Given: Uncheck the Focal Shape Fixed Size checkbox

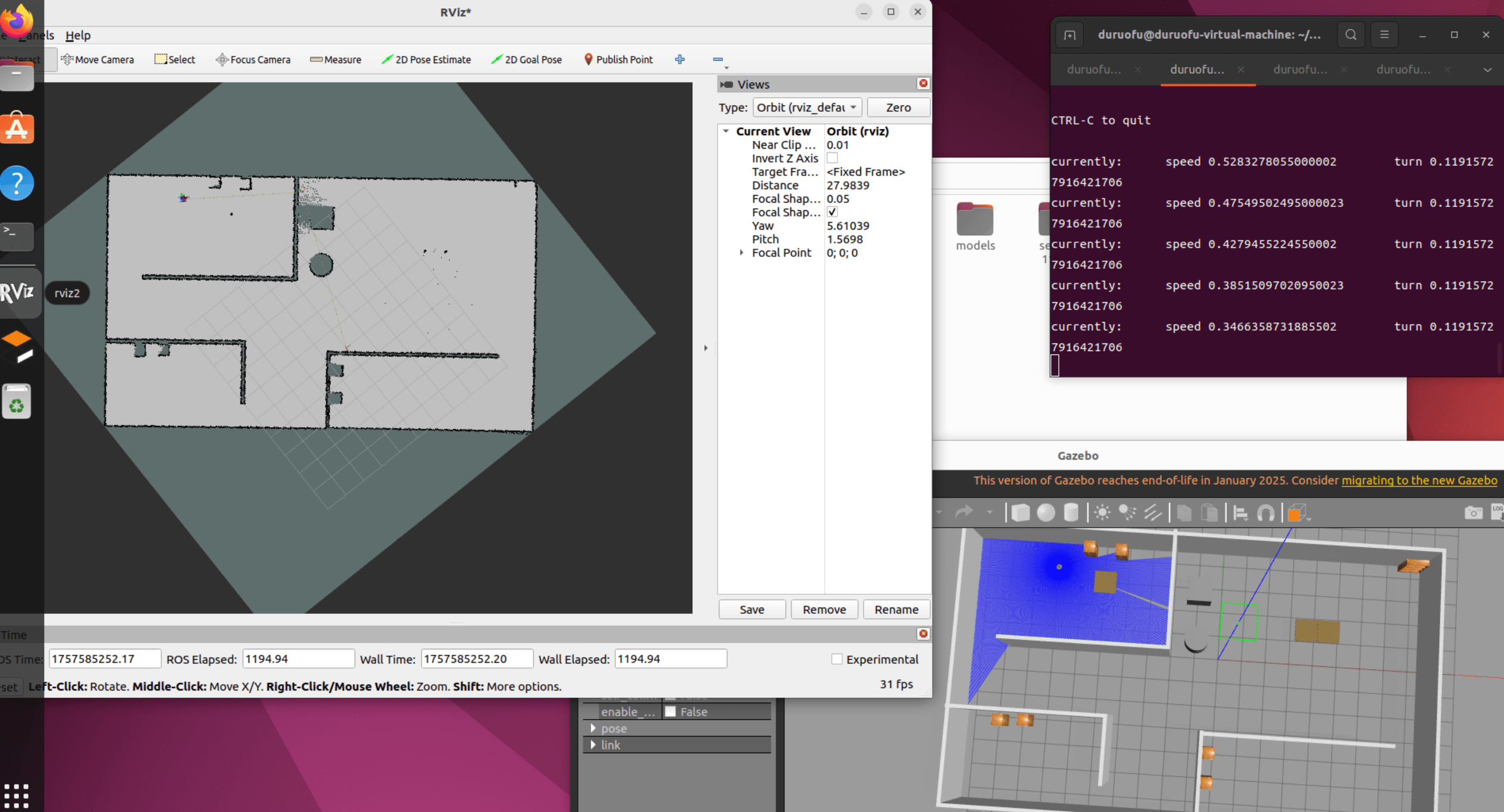Looking at the screenshot, I should click(832, 212).
